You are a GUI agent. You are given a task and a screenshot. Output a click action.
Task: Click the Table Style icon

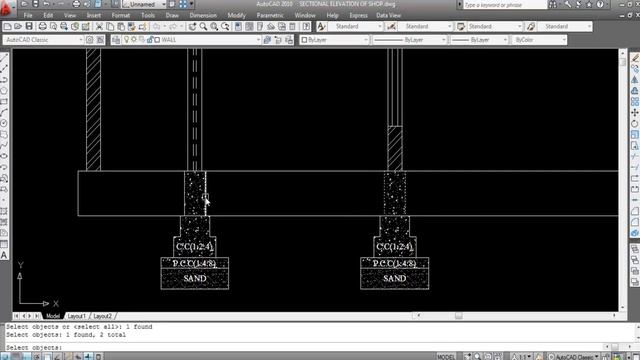coord(461,27)
